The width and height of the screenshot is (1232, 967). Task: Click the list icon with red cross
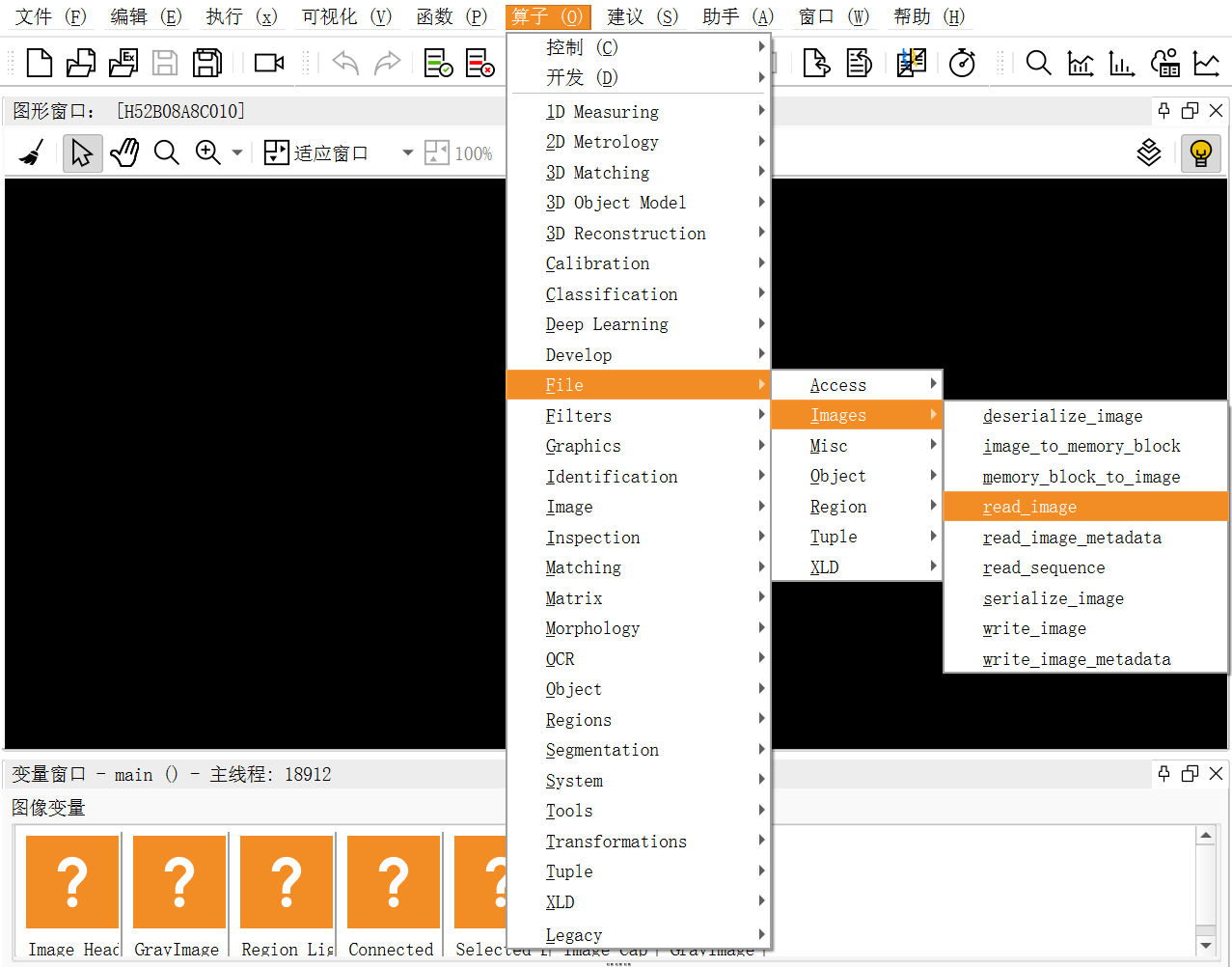coord(479,63)
